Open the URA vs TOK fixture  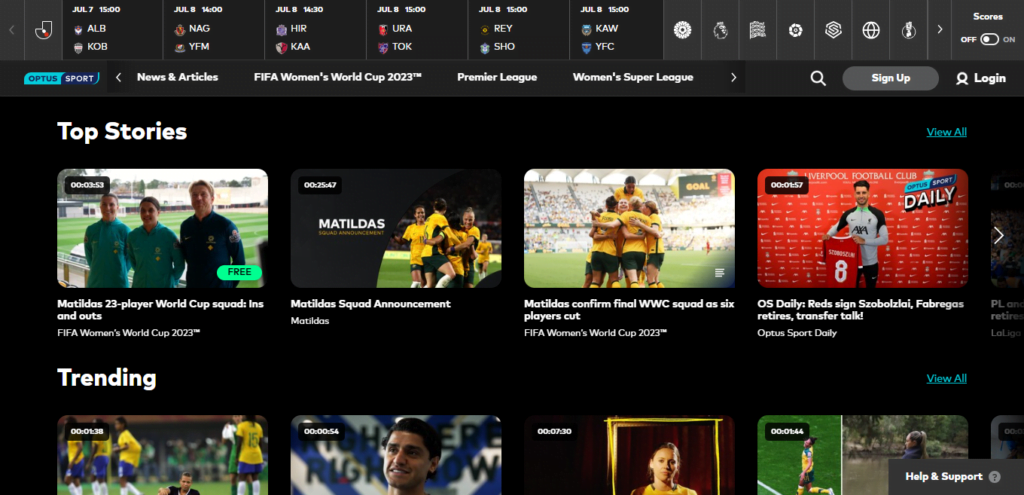[x=417, y=30]
